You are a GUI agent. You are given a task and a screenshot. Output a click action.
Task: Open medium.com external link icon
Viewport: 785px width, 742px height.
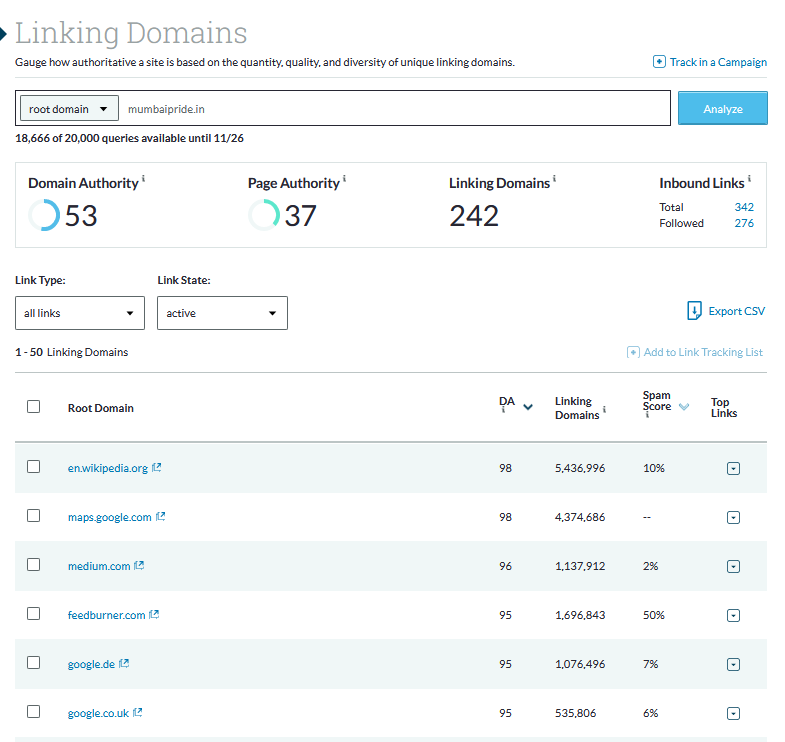(x=139, y=565)
